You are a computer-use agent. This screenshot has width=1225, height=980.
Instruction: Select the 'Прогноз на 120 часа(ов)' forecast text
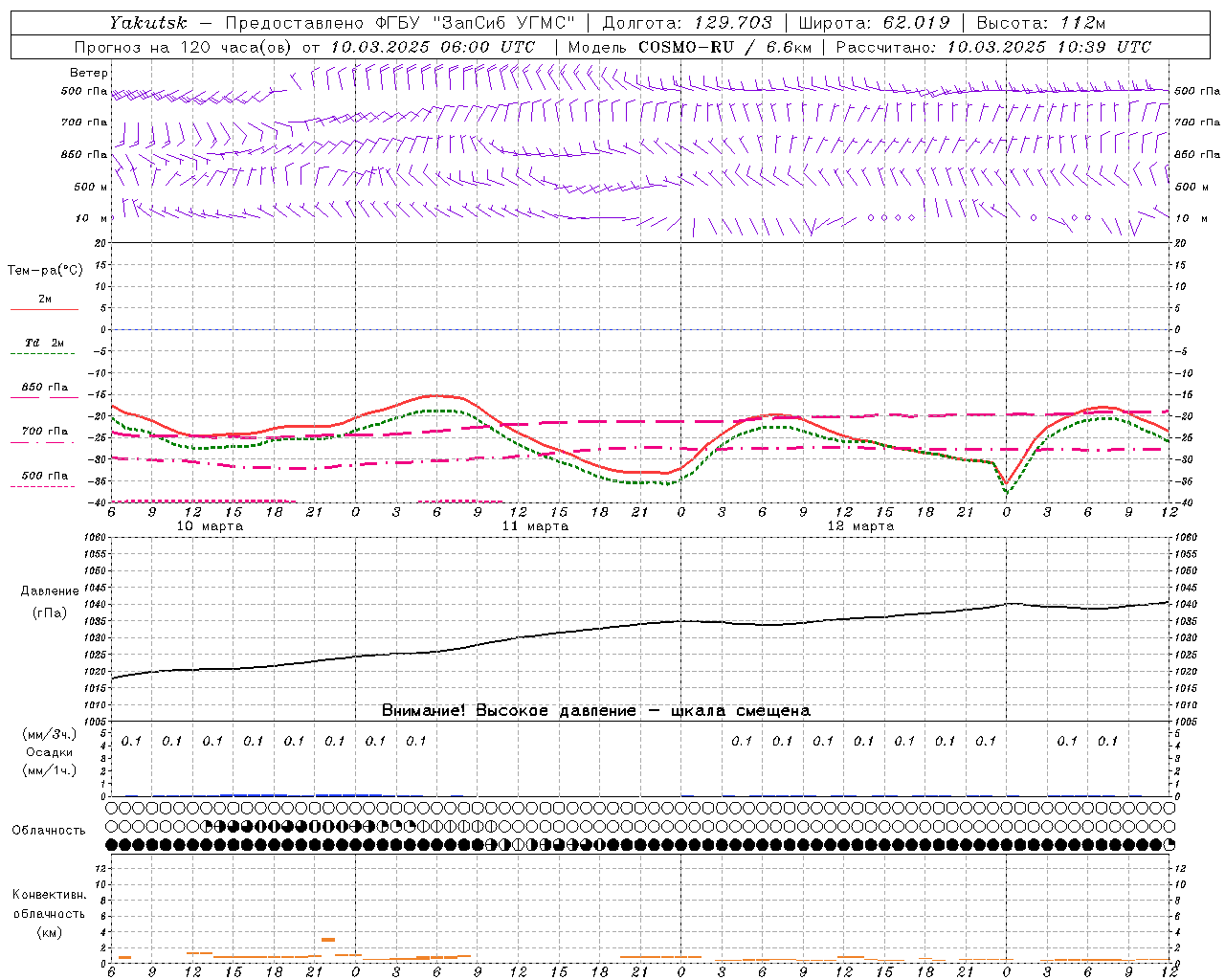pos(184,47)
